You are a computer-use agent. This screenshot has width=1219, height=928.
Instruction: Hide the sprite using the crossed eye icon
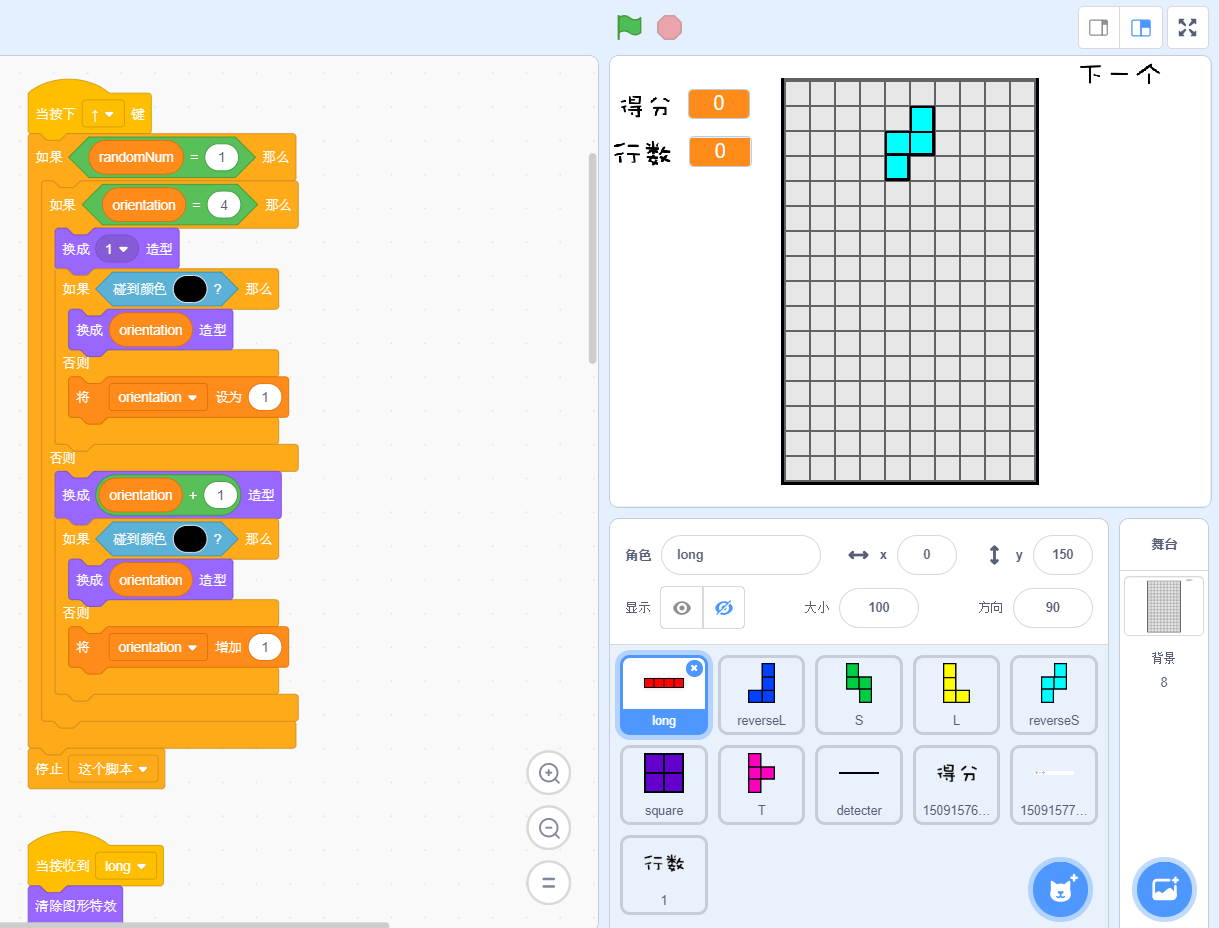pos(724,607)
